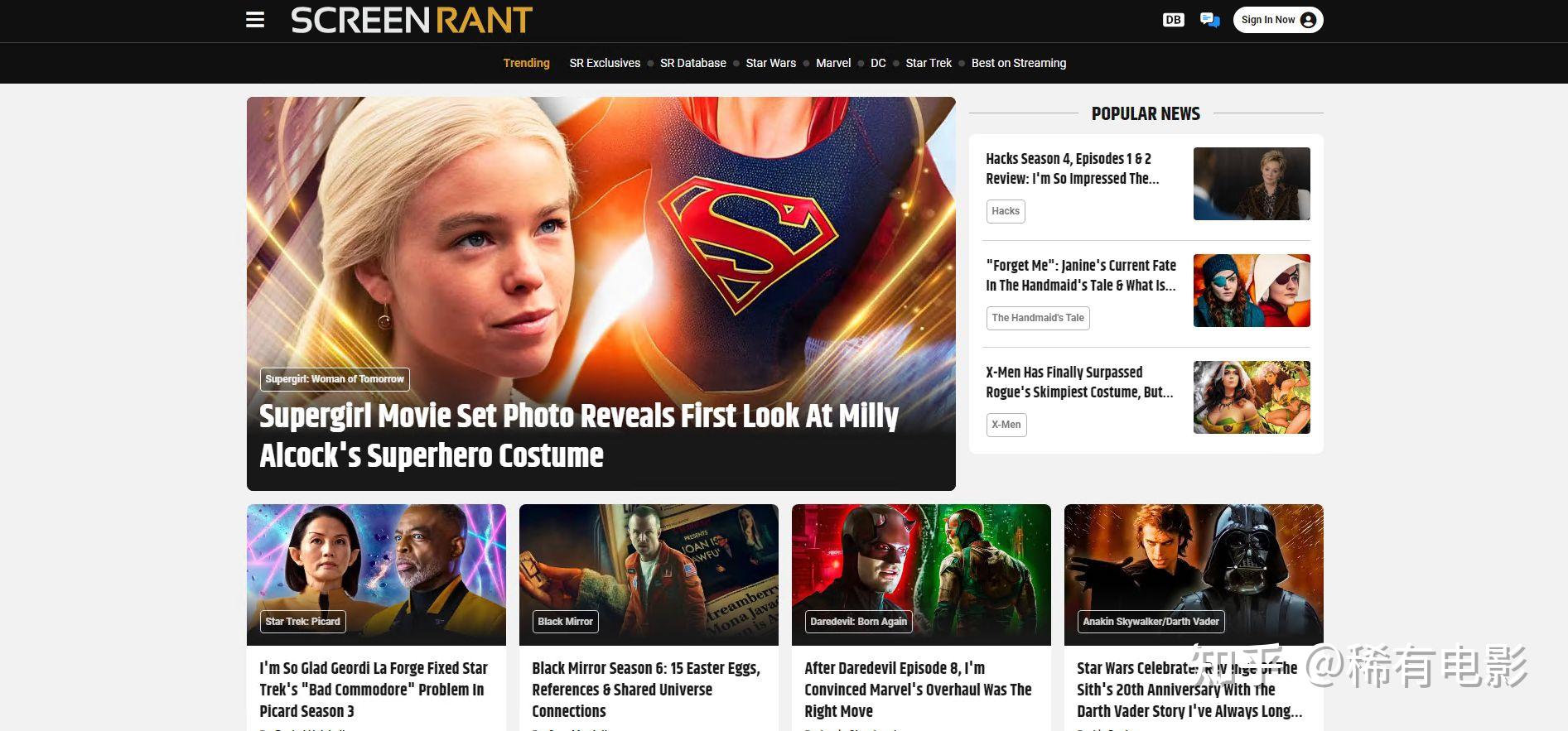Open the Handmaid's Tale Janine article thumbnail
This screenshot has width=1568, height=731.
click(1252, 291)
